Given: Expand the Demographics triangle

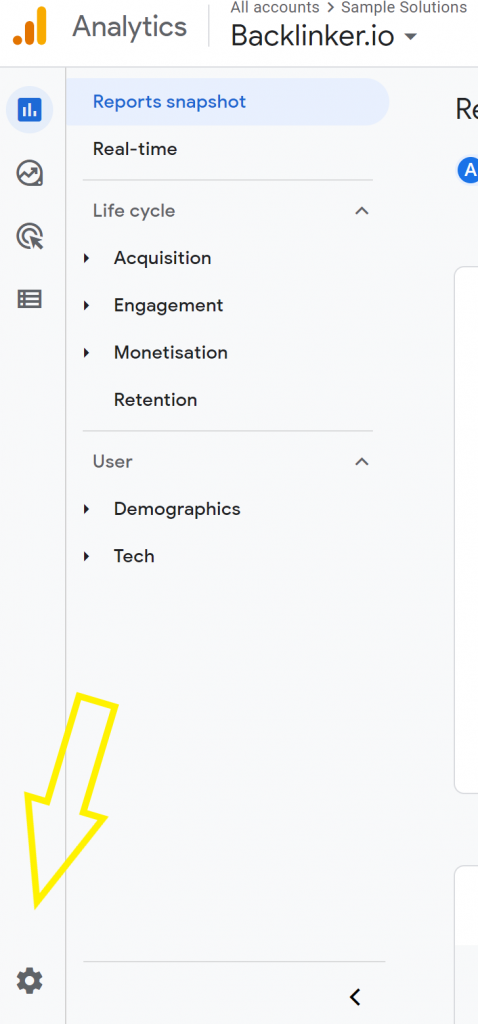Looking at the screenshot, I should (x=86, y=509).
